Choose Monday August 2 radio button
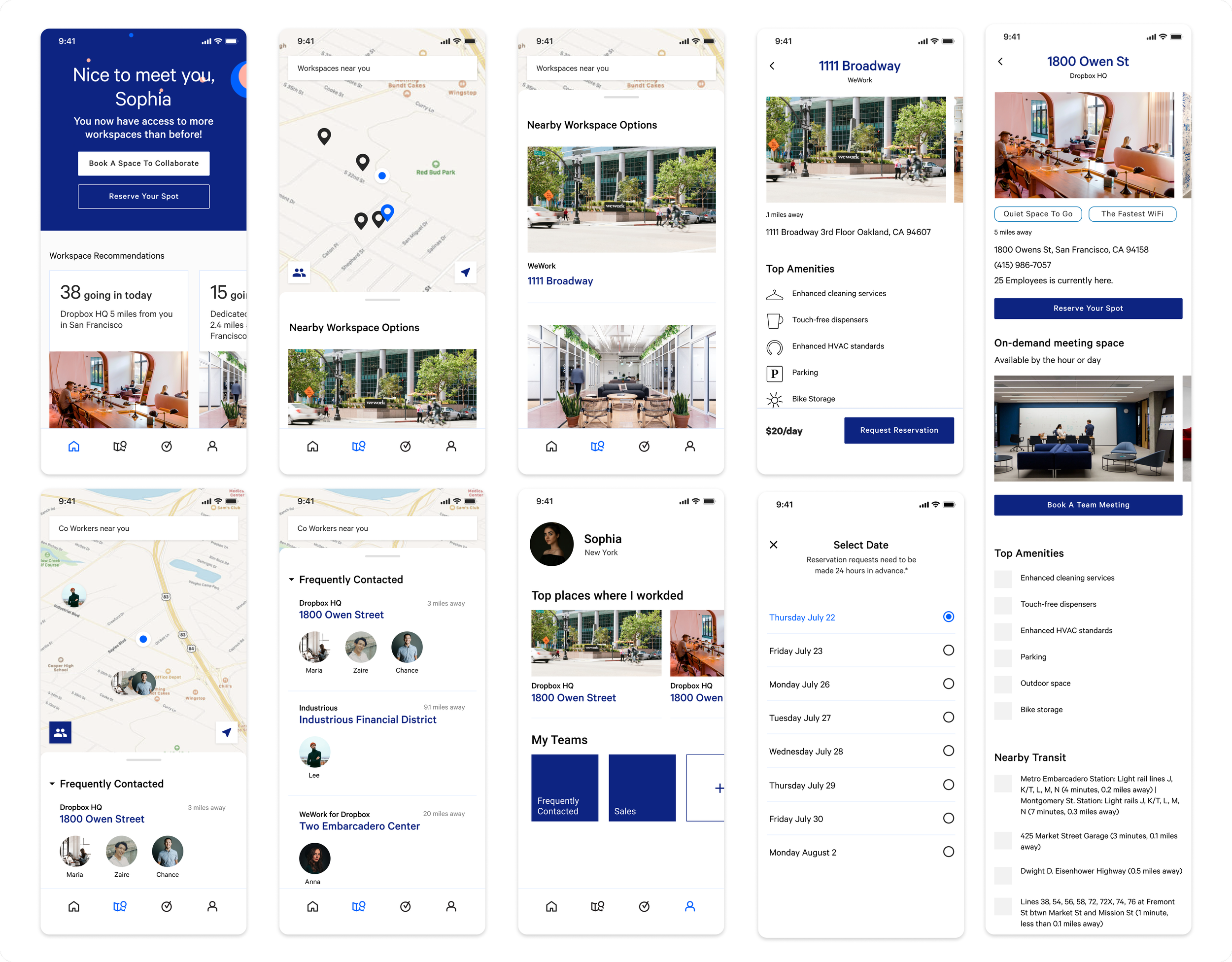 (x=948, y=852)
